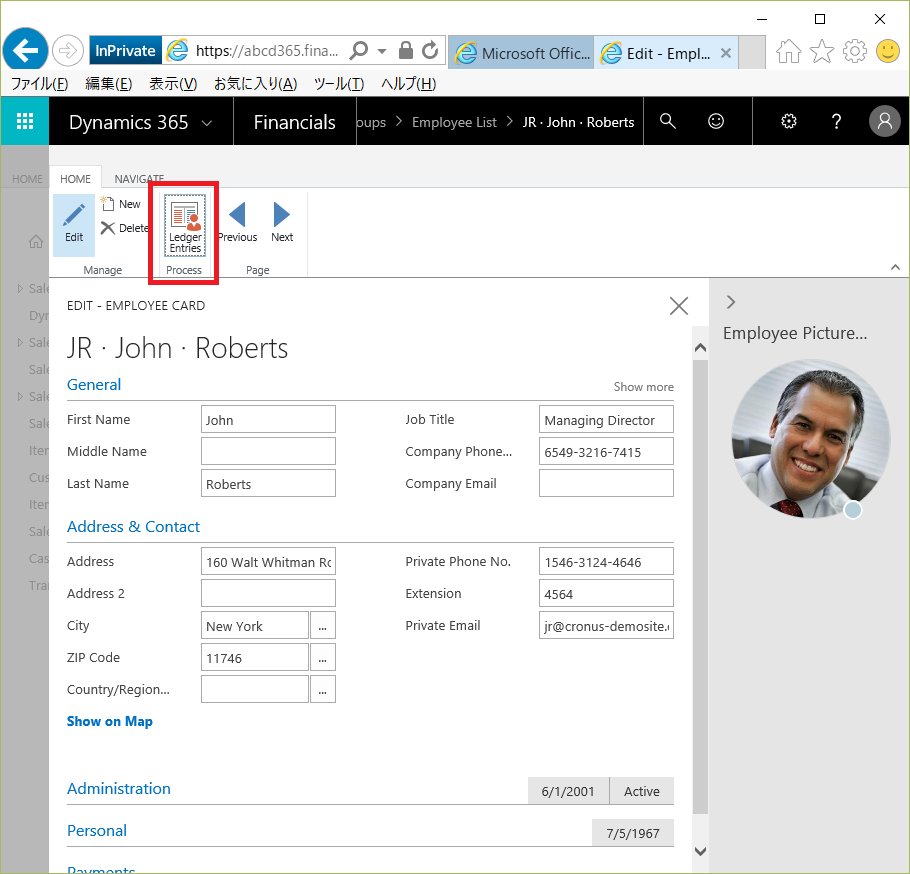The height and width of the screenshot is (874, 910).
Task: Click the Middle Name field
Action: coord(268,451)
